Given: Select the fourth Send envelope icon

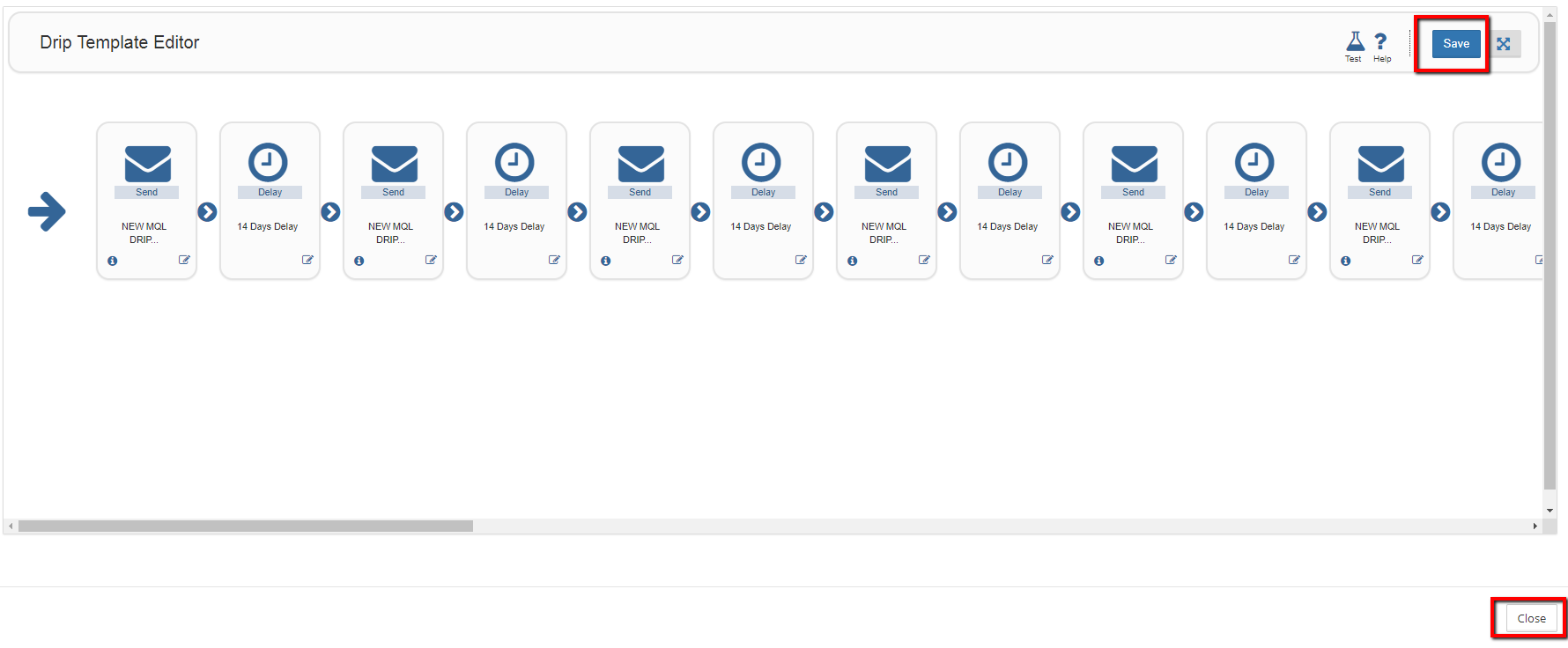Looking at the screenshot, I should 887,164.
